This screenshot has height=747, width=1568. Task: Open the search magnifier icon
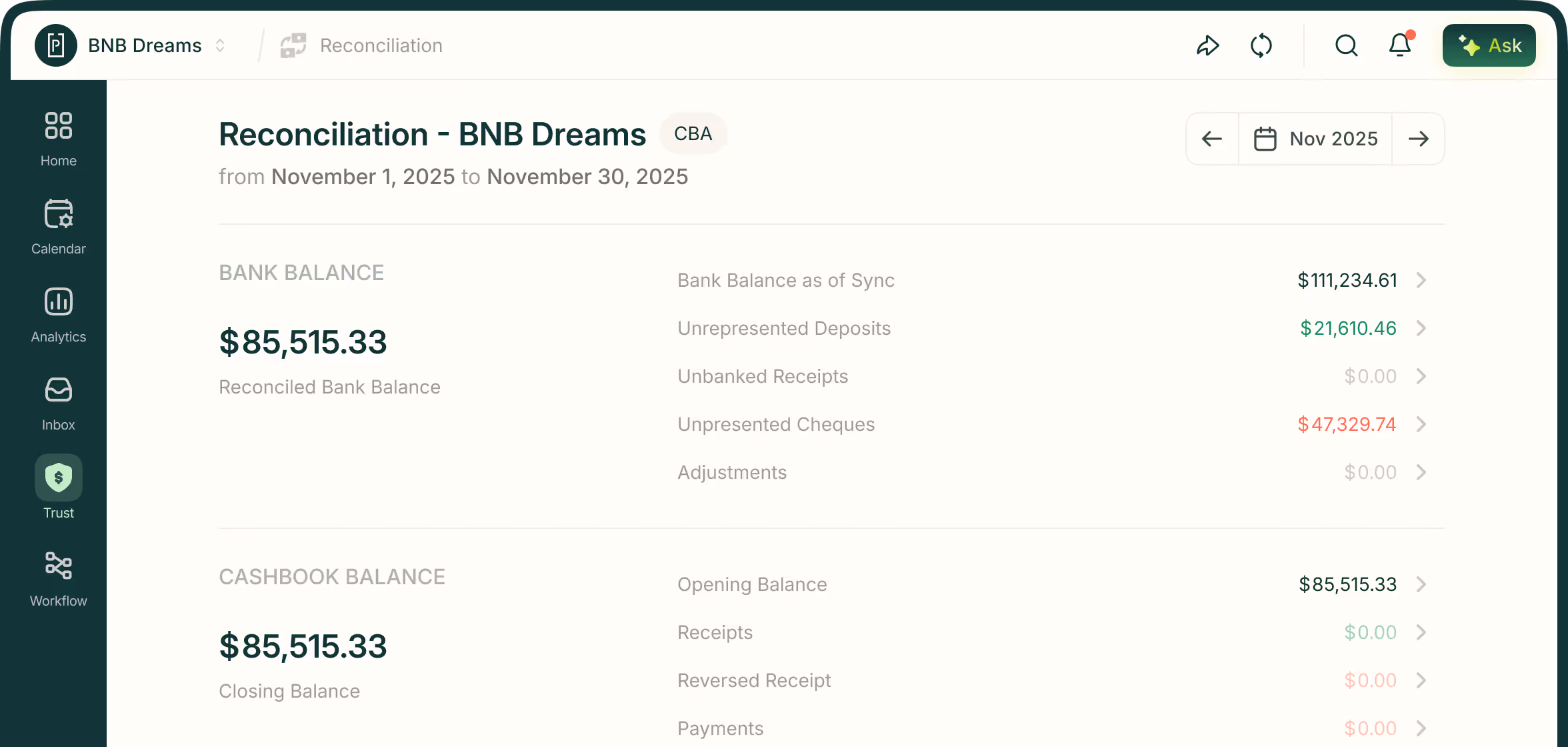pos(1346,45)
